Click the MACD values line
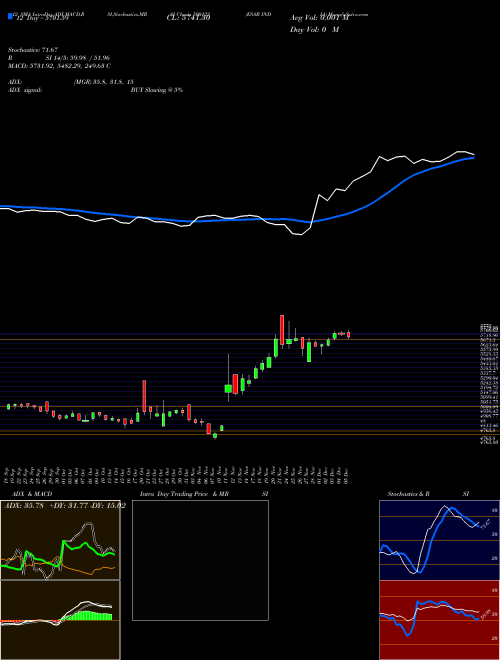The height and width of the screenshot is (660, 500). tap(59, 66)
